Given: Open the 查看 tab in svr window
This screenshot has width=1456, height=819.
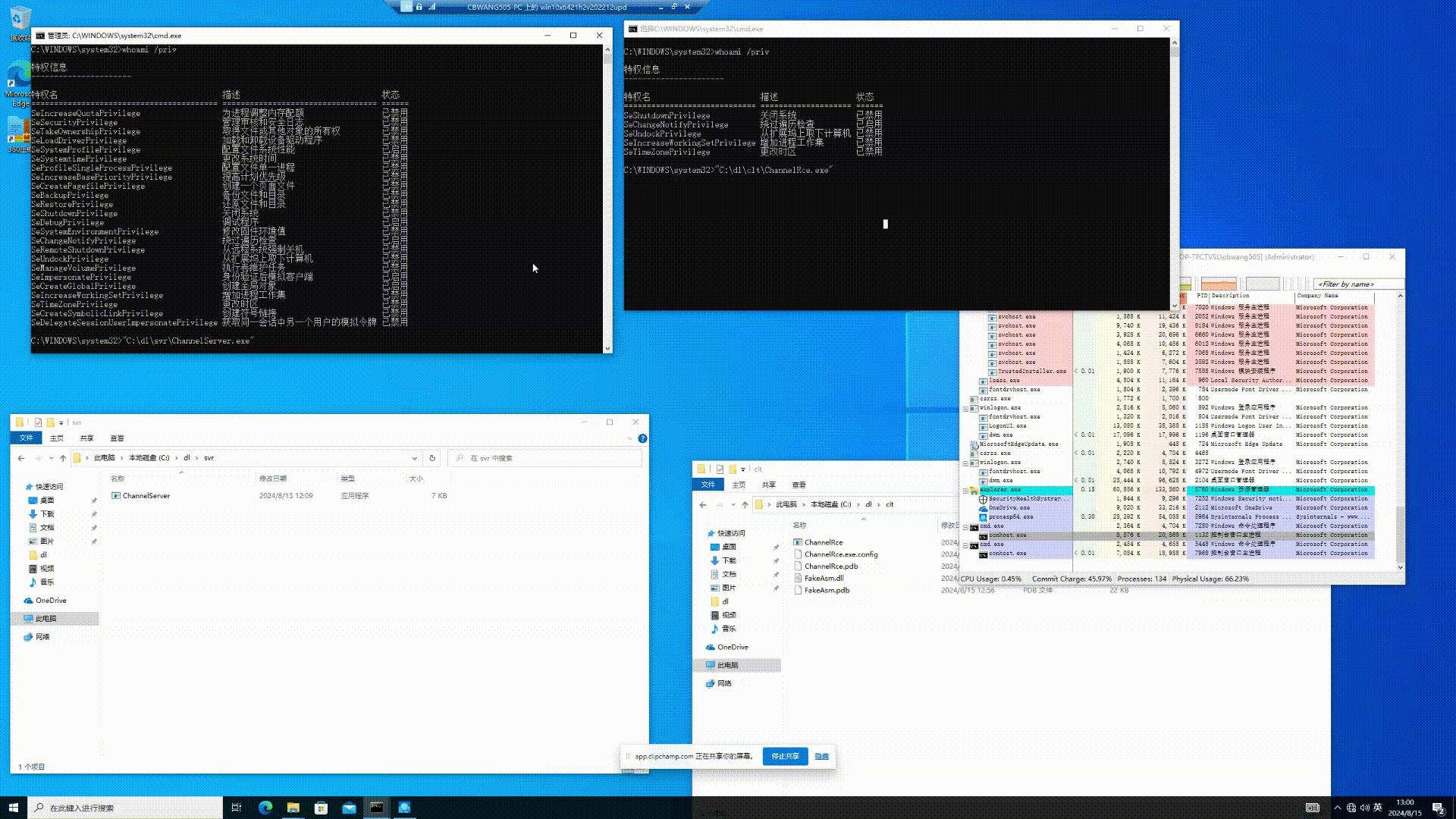Looking at the screenshot, I should 117,438.
